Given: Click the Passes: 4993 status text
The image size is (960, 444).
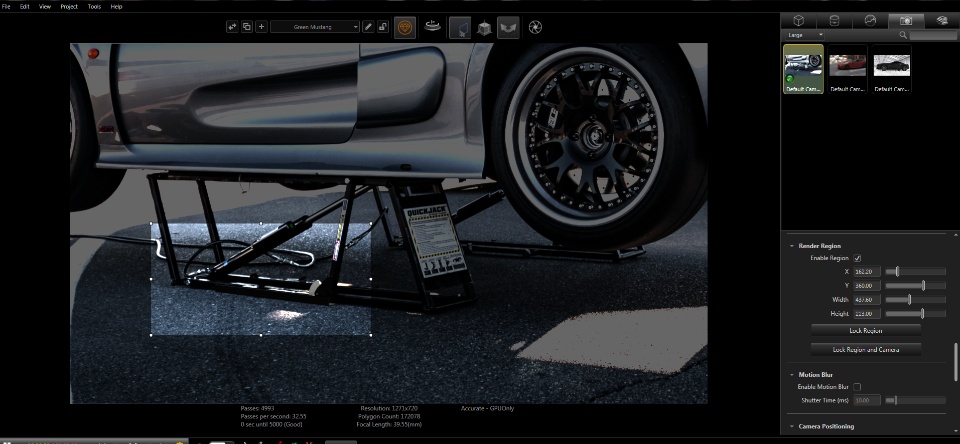Looking at the screenshot, I should [x=257, y=408].
